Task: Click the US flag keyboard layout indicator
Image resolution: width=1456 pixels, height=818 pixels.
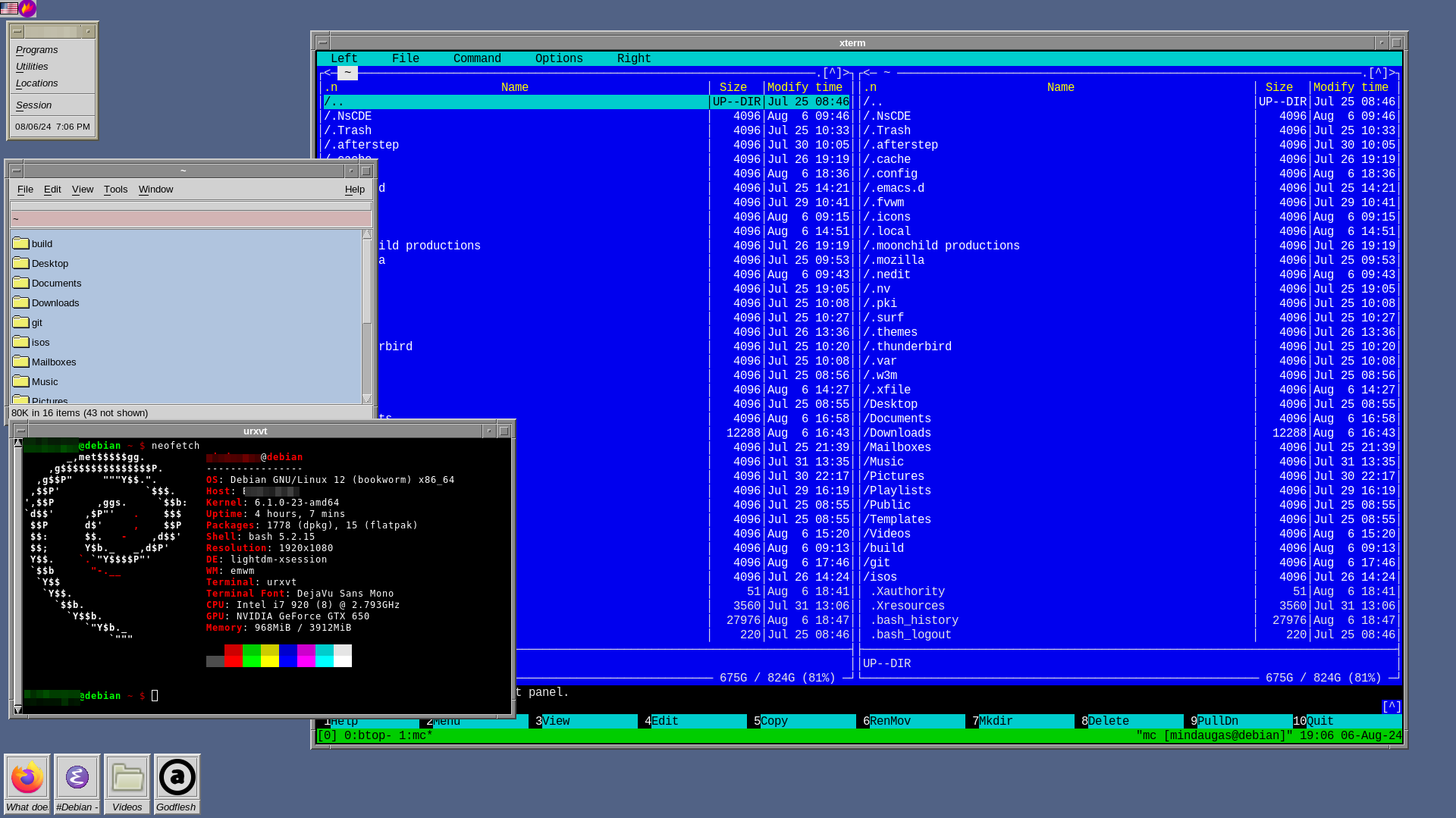Action: (x=9, y=8)
